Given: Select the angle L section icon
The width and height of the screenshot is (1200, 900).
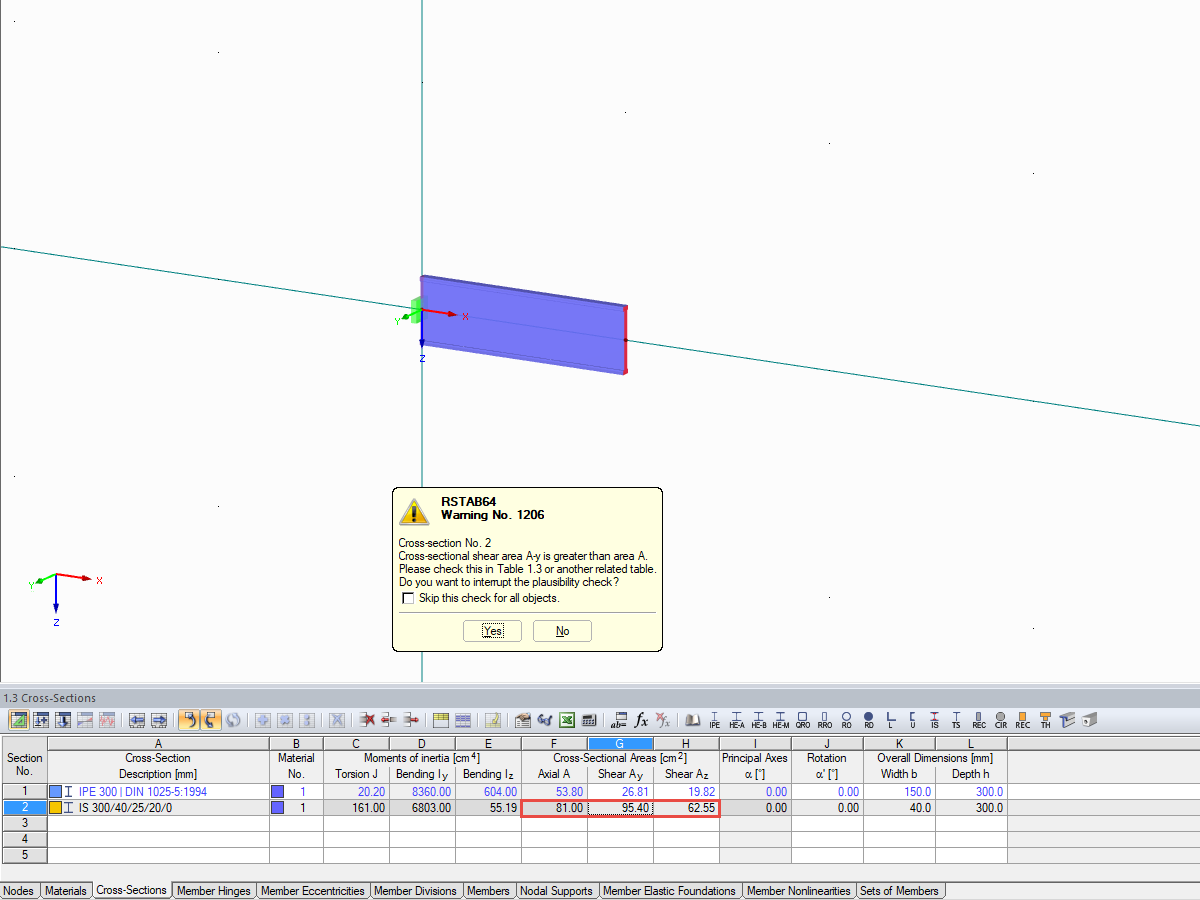Looking at the screenshot, I should pos(890,719).
